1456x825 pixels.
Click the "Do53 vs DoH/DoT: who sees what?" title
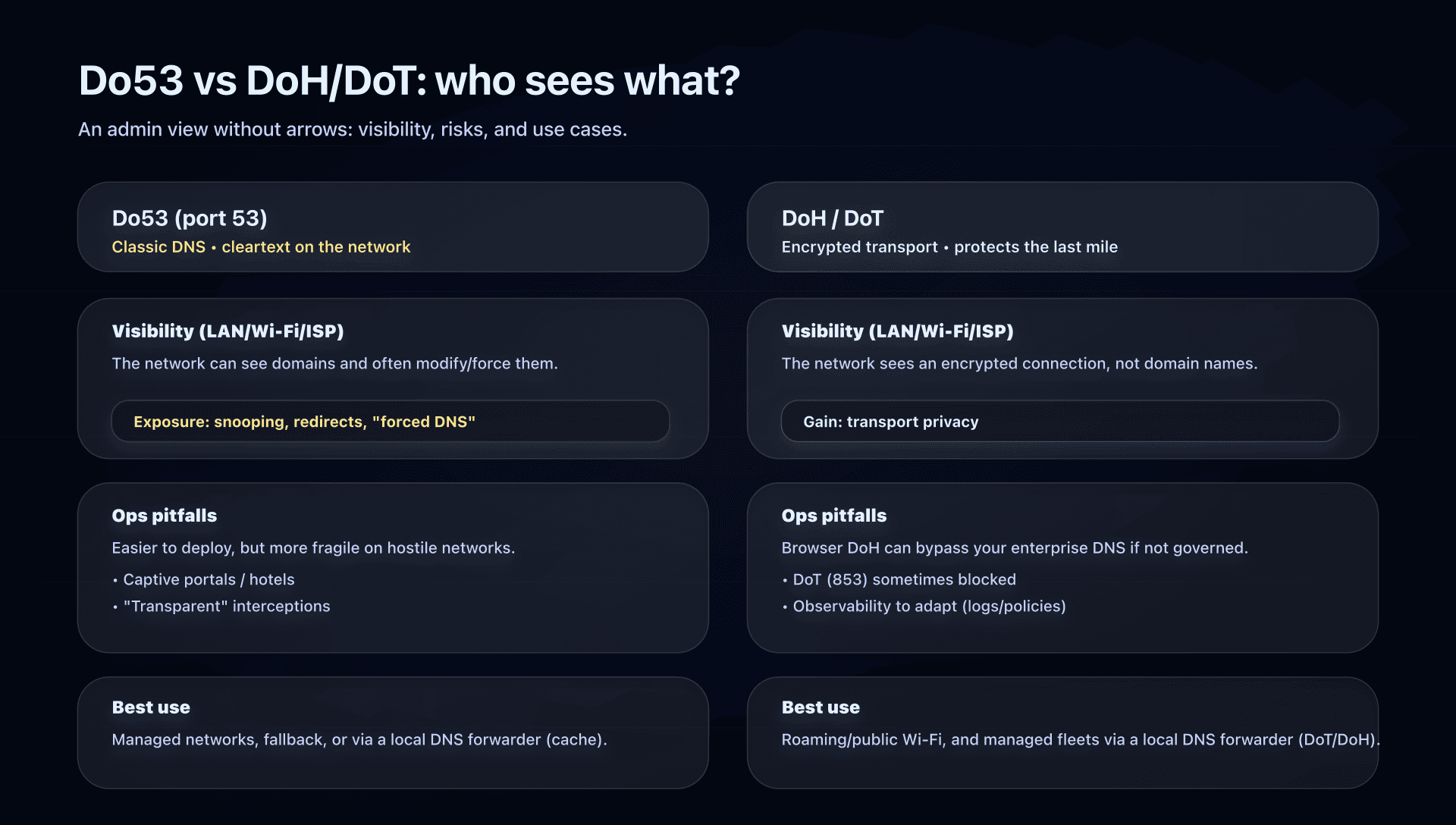point(409,80)
